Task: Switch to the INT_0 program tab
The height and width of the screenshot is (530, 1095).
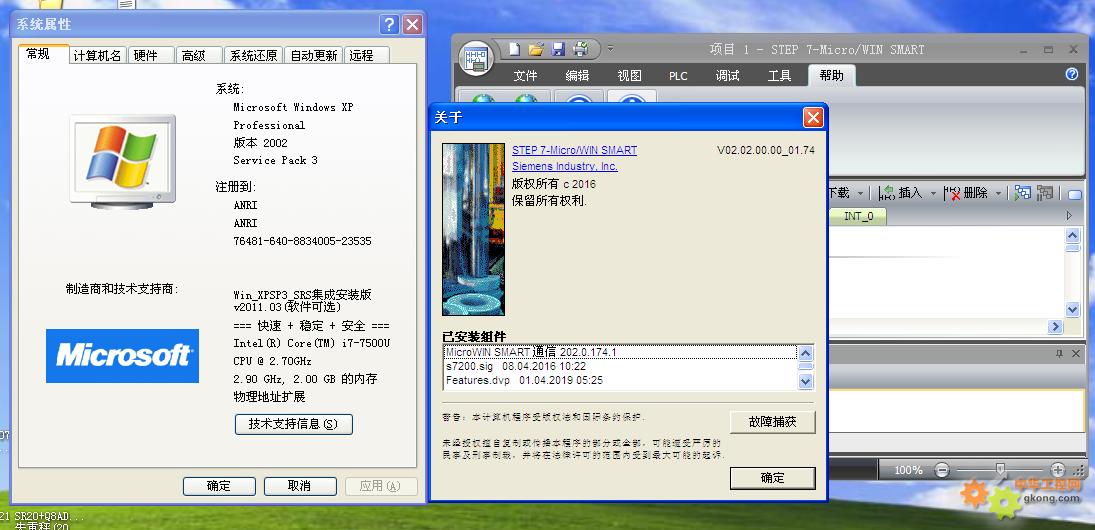Action: [858, 216]
